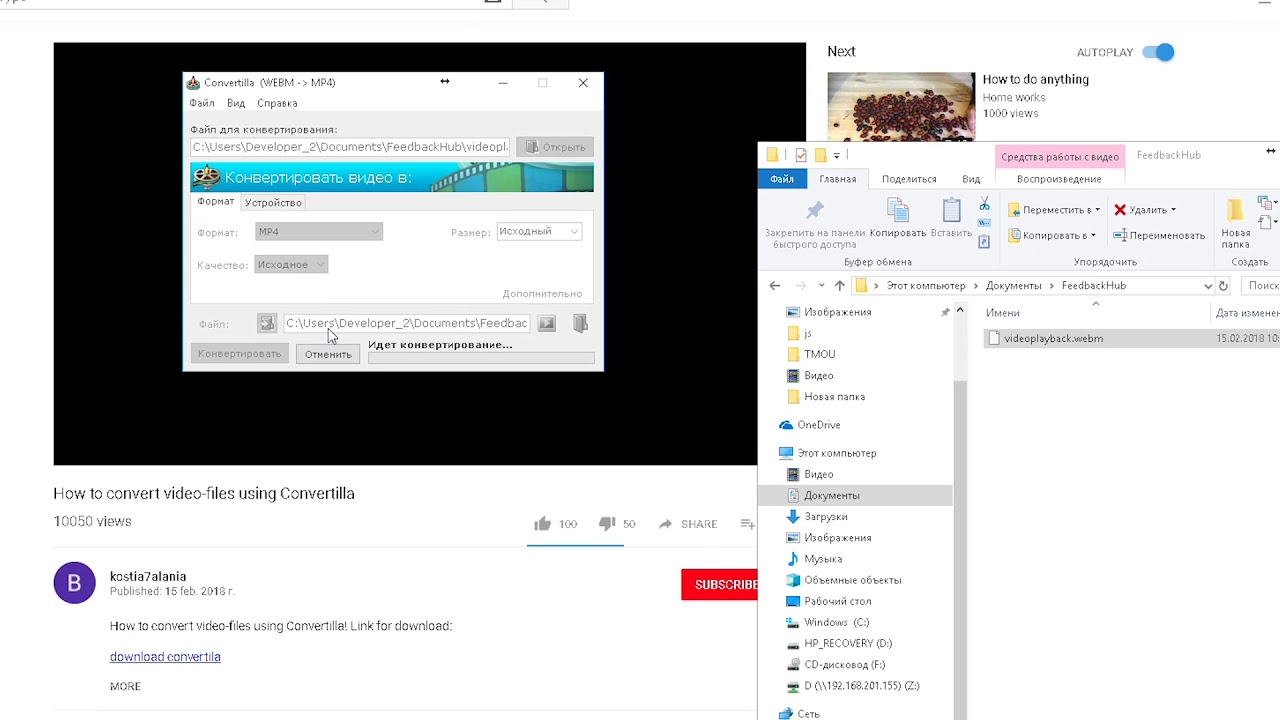
Task: Select Рабочий стол in navigation pane
Action: coord(837,602)
